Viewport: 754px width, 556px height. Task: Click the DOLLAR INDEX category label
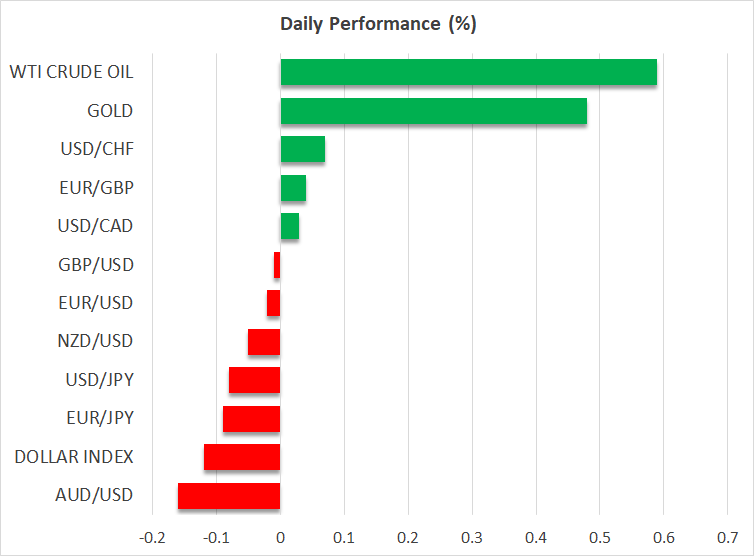pos(74,457)
